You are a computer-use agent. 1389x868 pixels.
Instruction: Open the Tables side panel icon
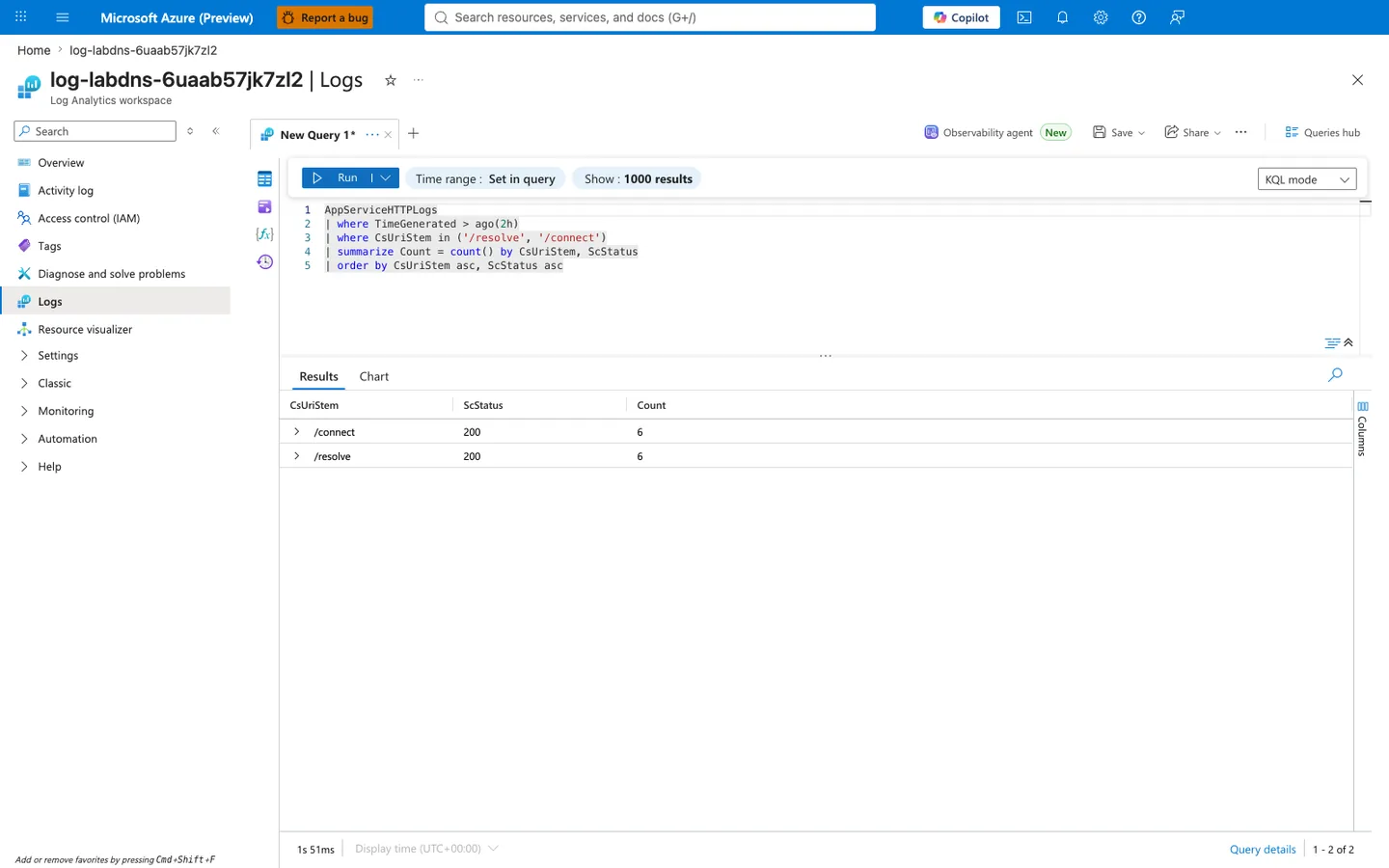click(265, 179)
